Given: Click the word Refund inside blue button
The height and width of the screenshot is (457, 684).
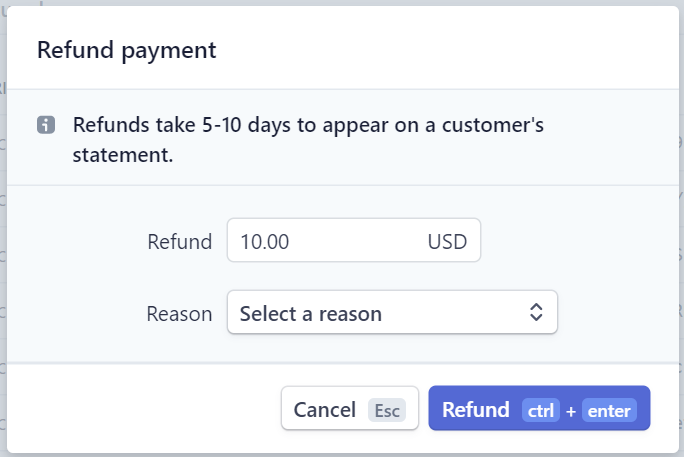Looking at the screenshot, I should (475, 409).
